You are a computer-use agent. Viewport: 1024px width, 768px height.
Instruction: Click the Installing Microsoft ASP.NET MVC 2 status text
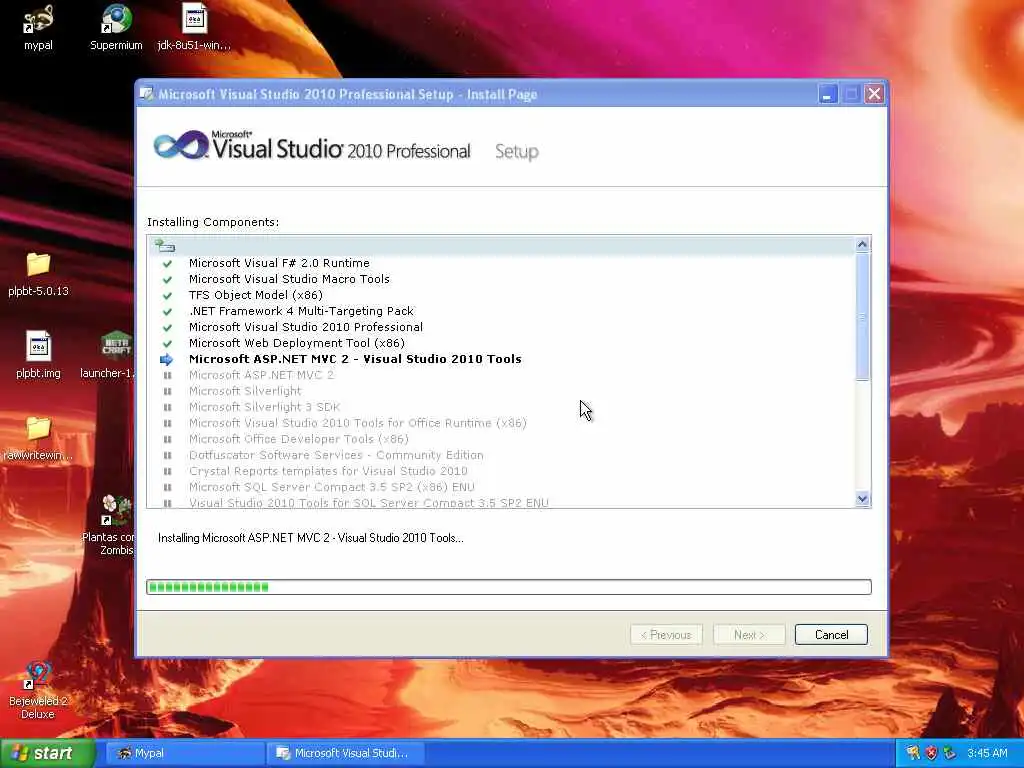click(311, 538)
